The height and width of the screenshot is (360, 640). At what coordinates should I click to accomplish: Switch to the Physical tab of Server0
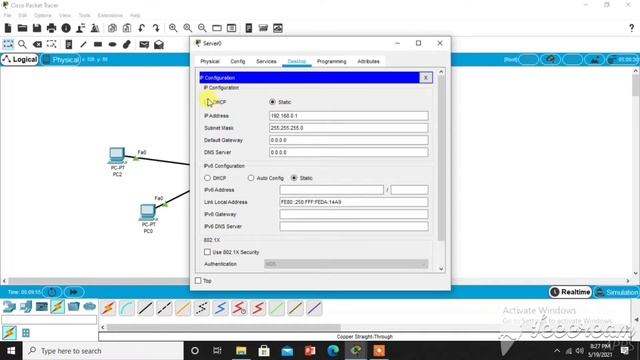pos(210,61)
